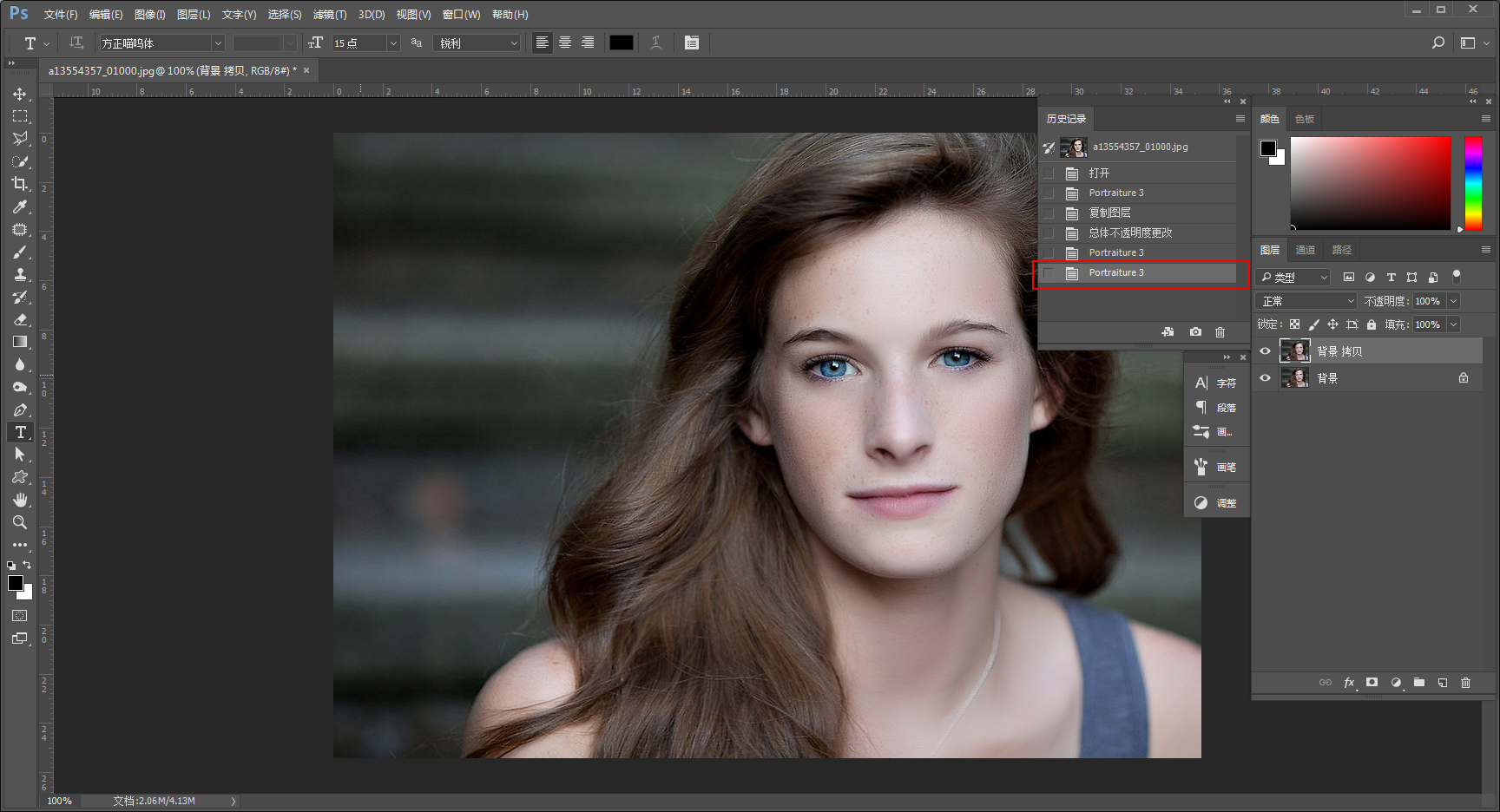Open layer blend mode dropdown 正常

click(x=1306, y=301)
